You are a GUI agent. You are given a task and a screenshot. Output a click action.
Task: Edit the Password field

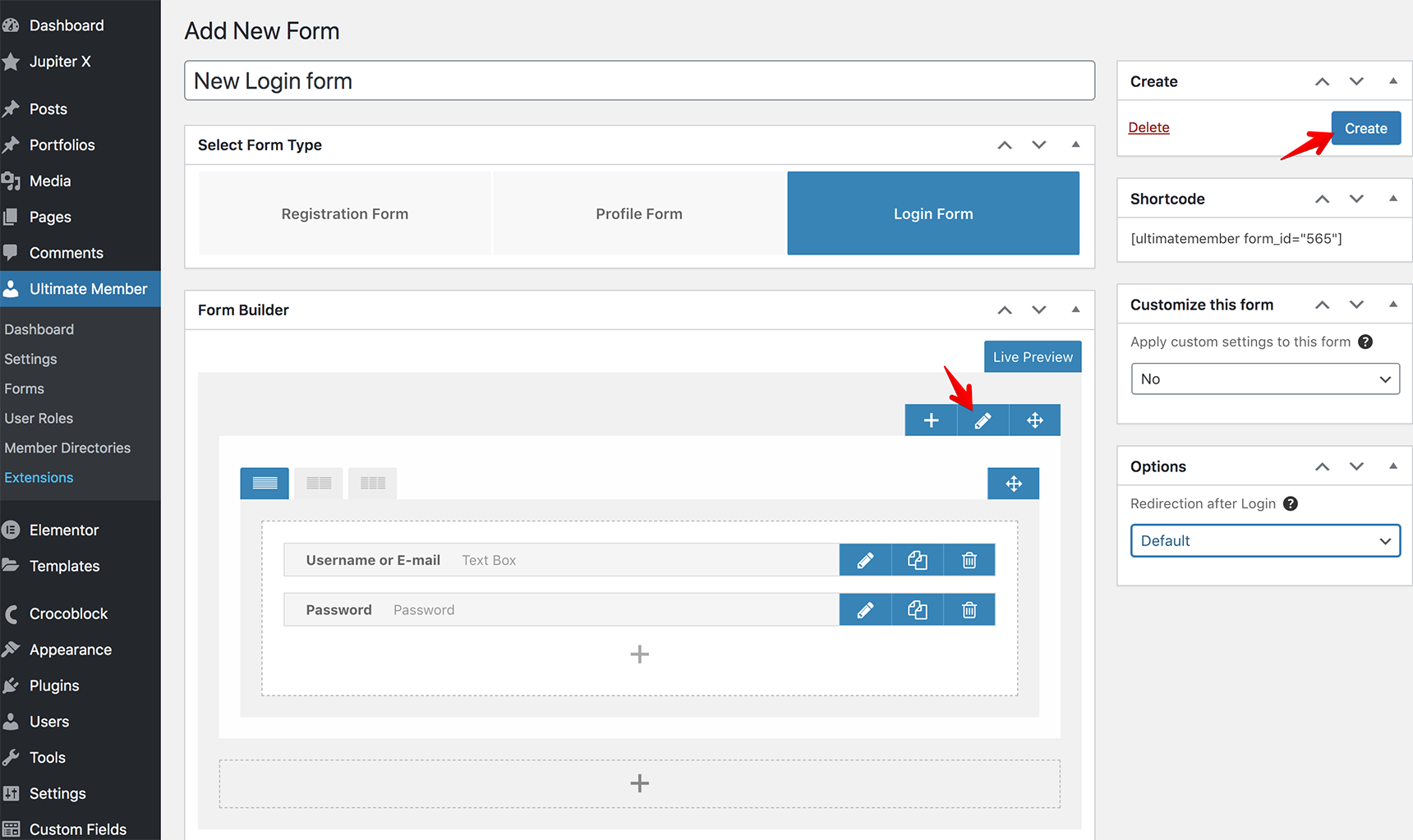865,610
